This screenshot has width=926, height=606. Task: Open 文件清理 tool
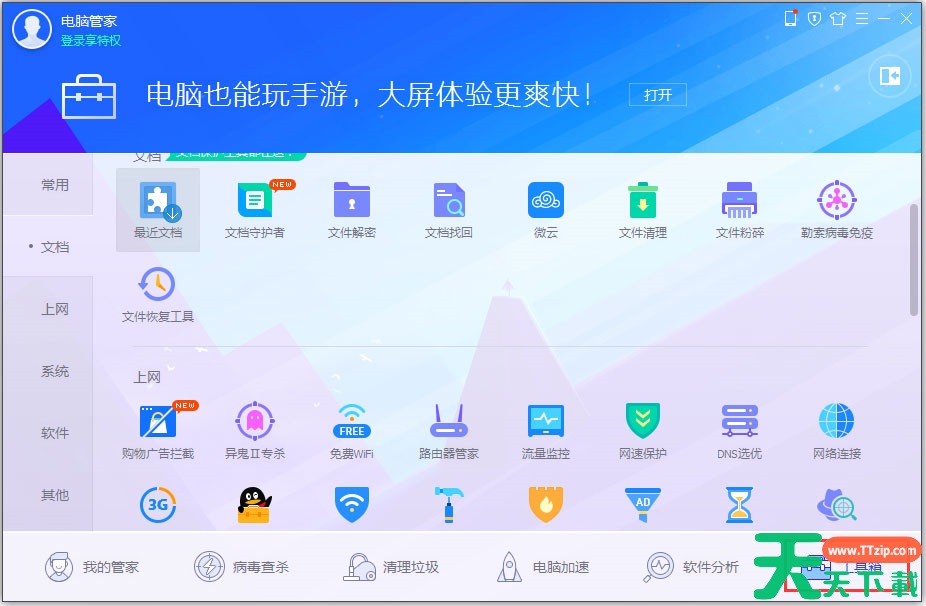pos(643,210)
